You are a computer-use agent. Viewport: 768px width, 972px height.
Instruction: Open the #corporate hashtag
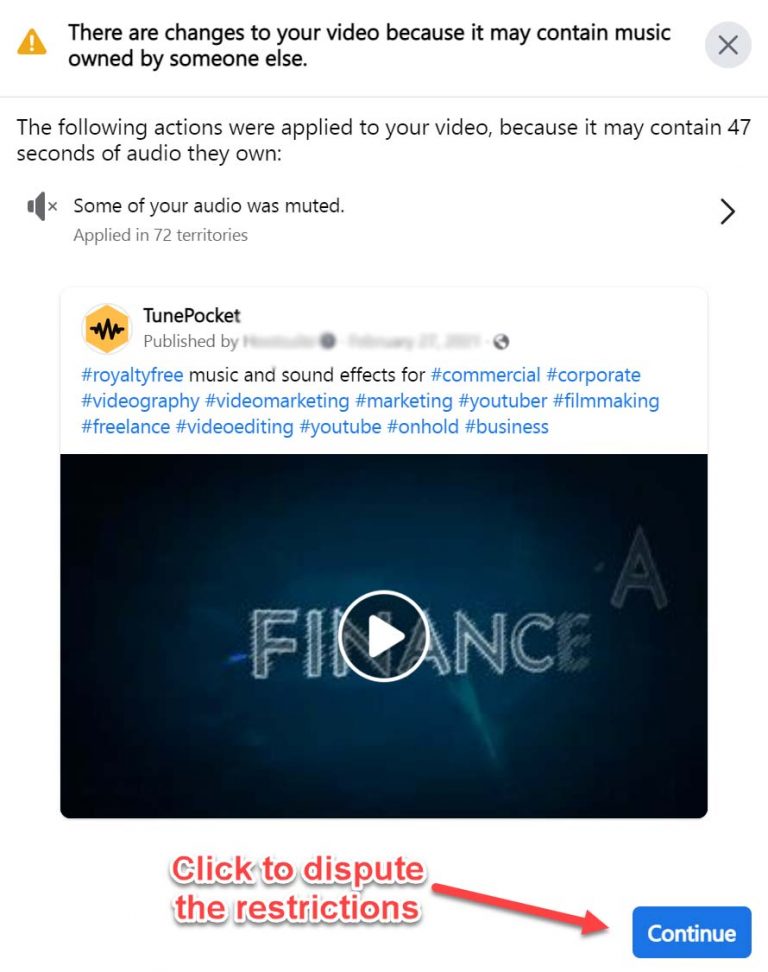594,375
